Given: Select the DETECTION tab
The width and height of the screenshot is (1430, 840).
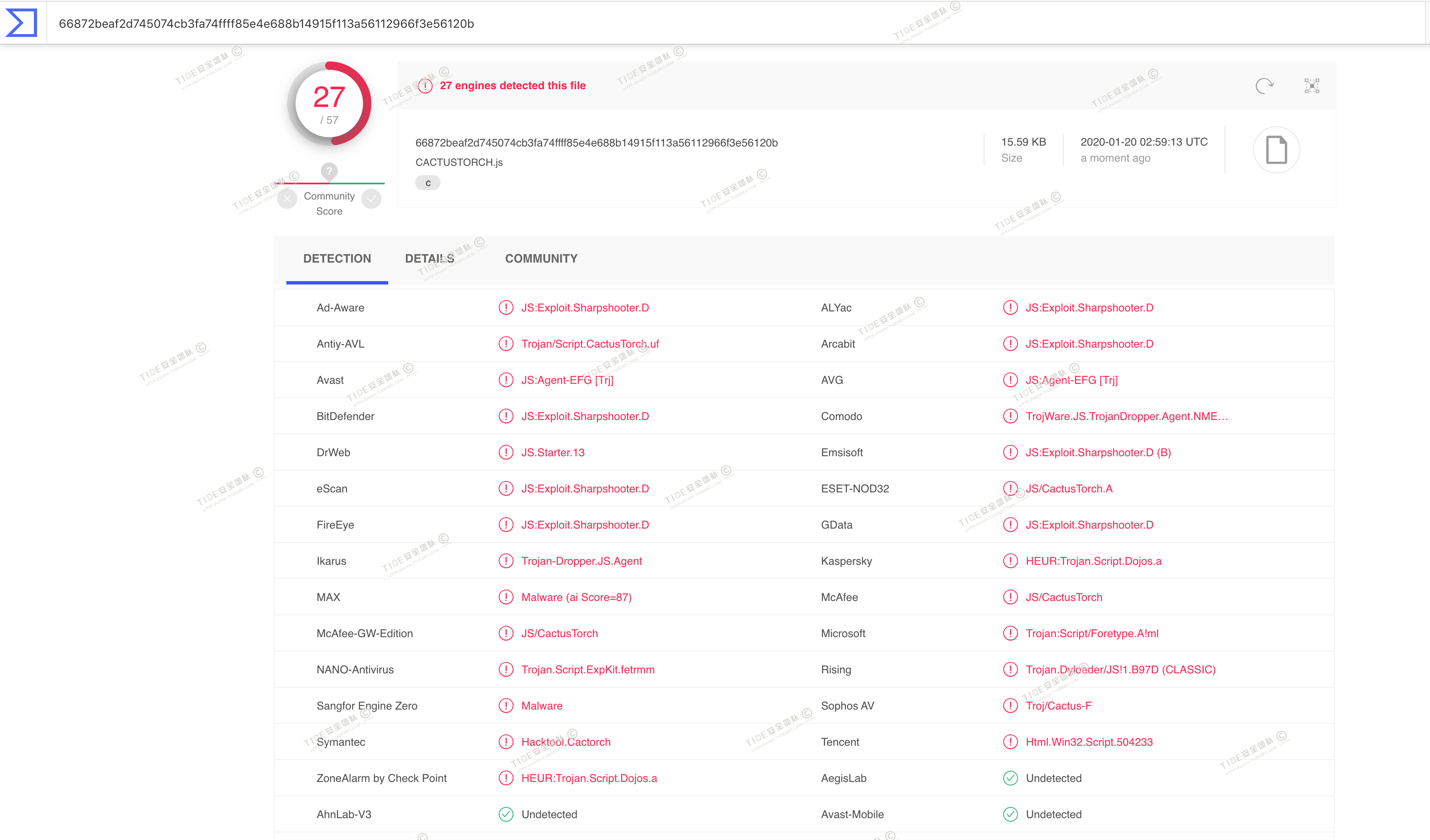Looking at the screenshot, I should [x=337, y=259].
